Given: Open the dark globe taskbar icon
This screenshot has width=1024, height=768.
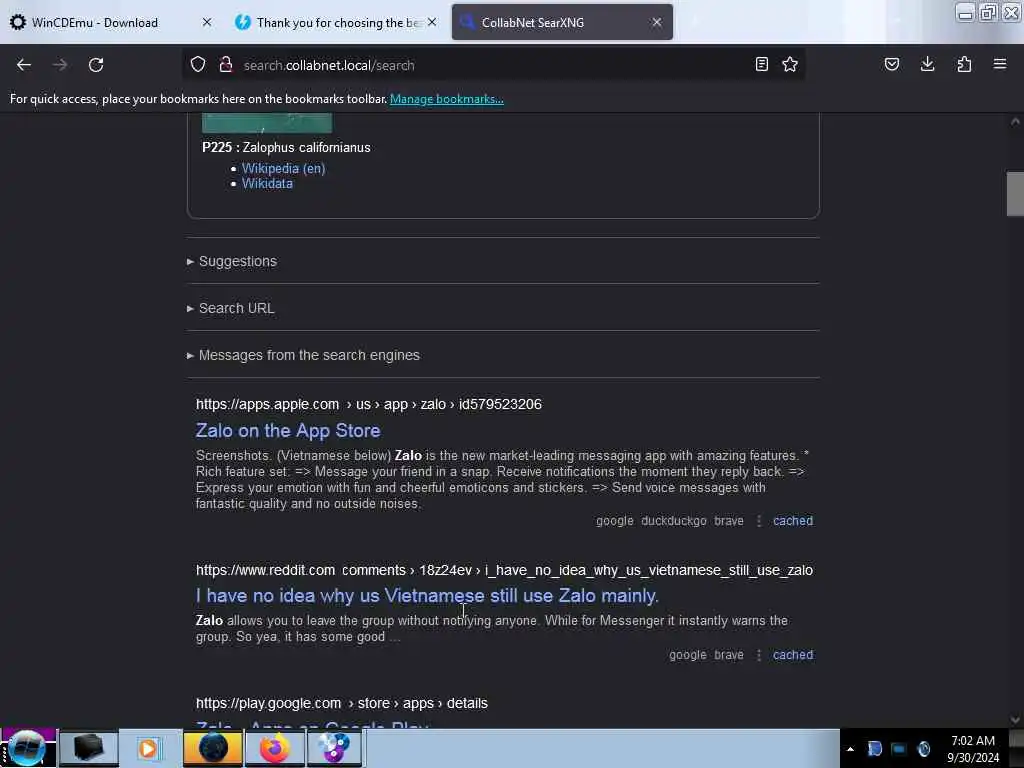Looking at the screenshot, I should [x=212, y=748].
